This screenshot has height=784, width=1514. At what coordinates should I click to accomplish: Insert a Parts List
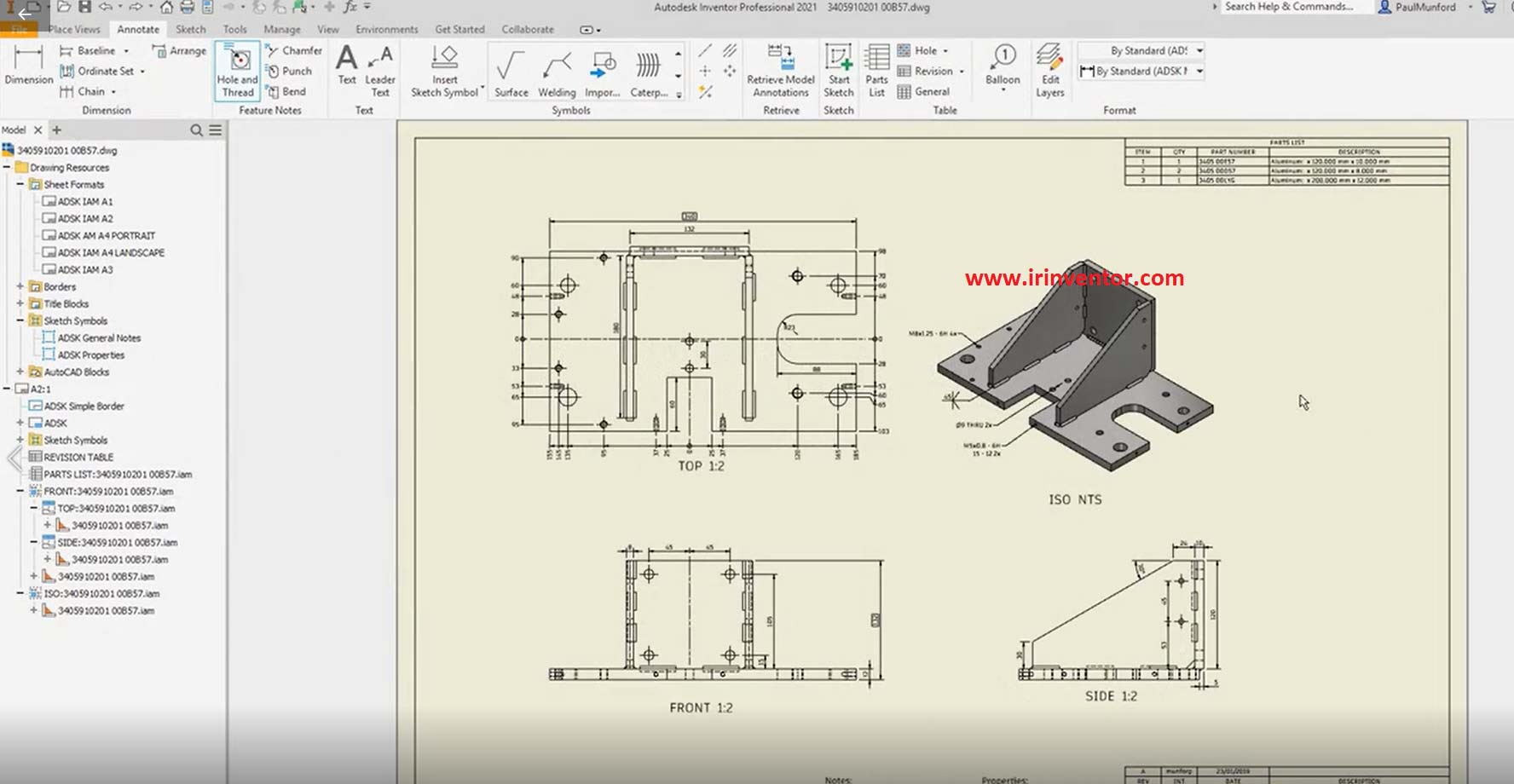pos(876,71)
